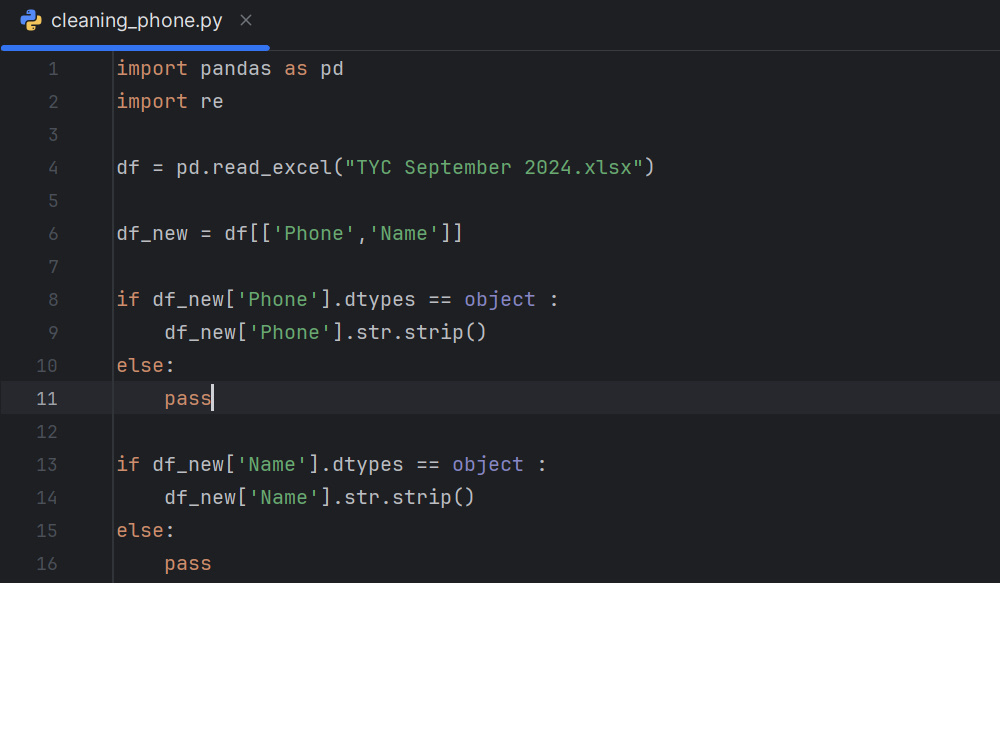Place cursor on 'import pandas as pd'
The image size is (1000, 750).
click(230, 69)
